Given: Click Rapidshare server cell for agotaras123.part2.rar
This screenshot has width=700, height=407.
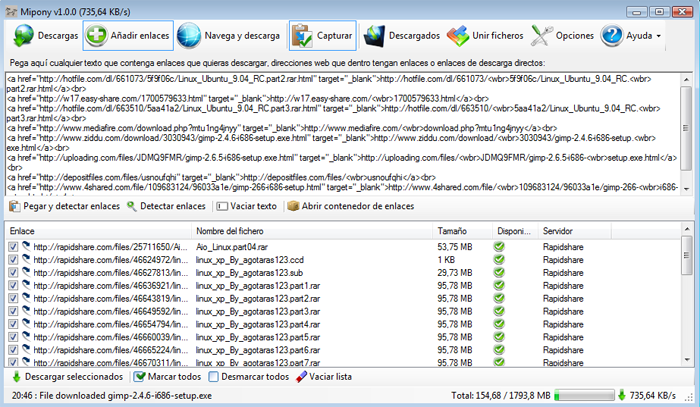Looking at the screenshot, I should (563, 299).
